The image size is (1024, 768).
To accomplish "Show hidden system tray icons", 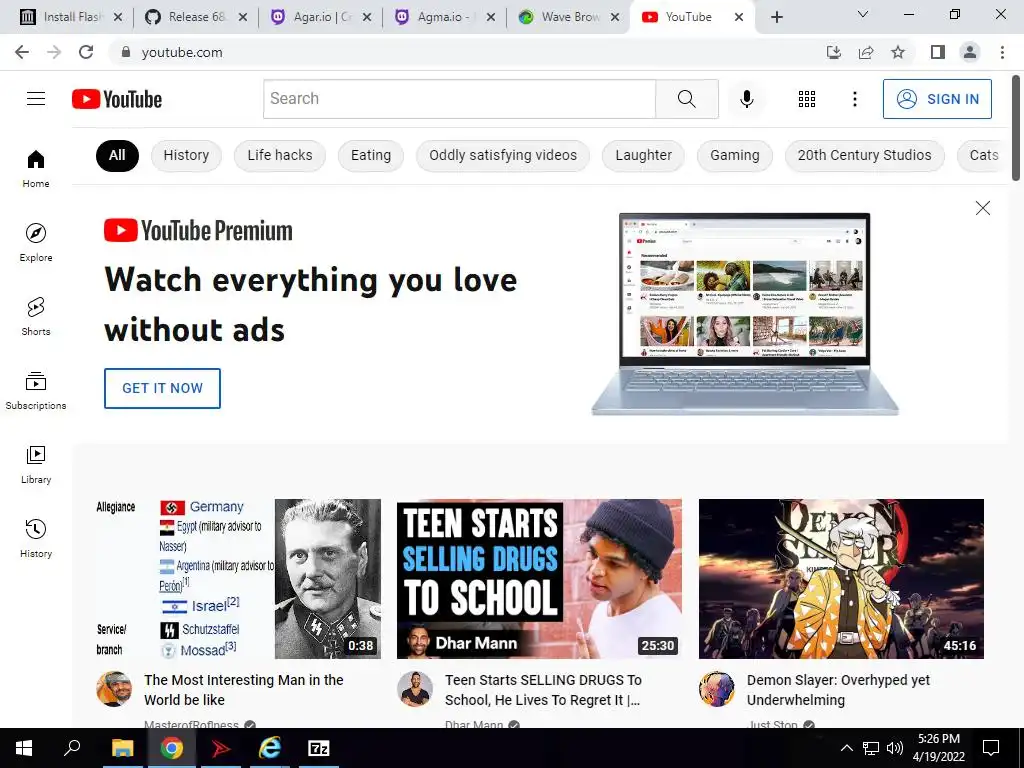I will [x=846, y=748].
